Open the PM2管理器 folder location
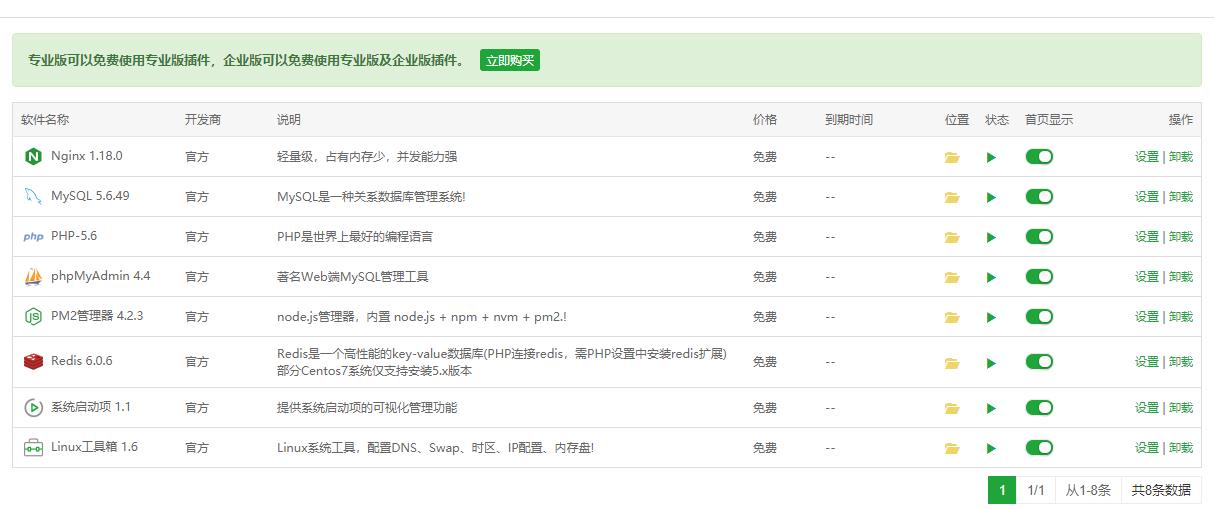 (952, 317)
